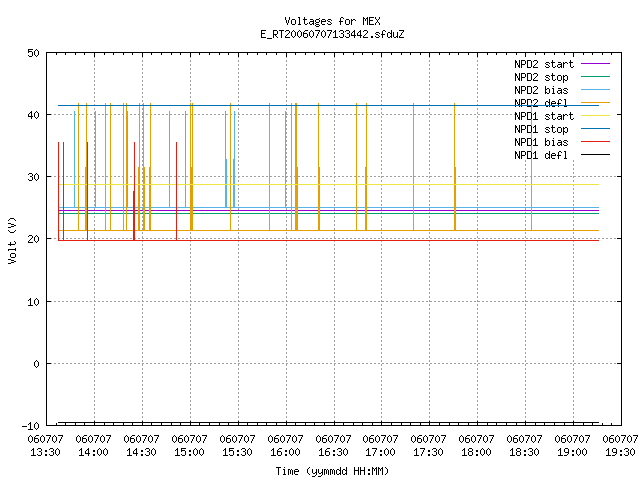Click the 'NPD1 stop' legend label
The width and height of the screenshot is (640, 480).
click(541, 129)
